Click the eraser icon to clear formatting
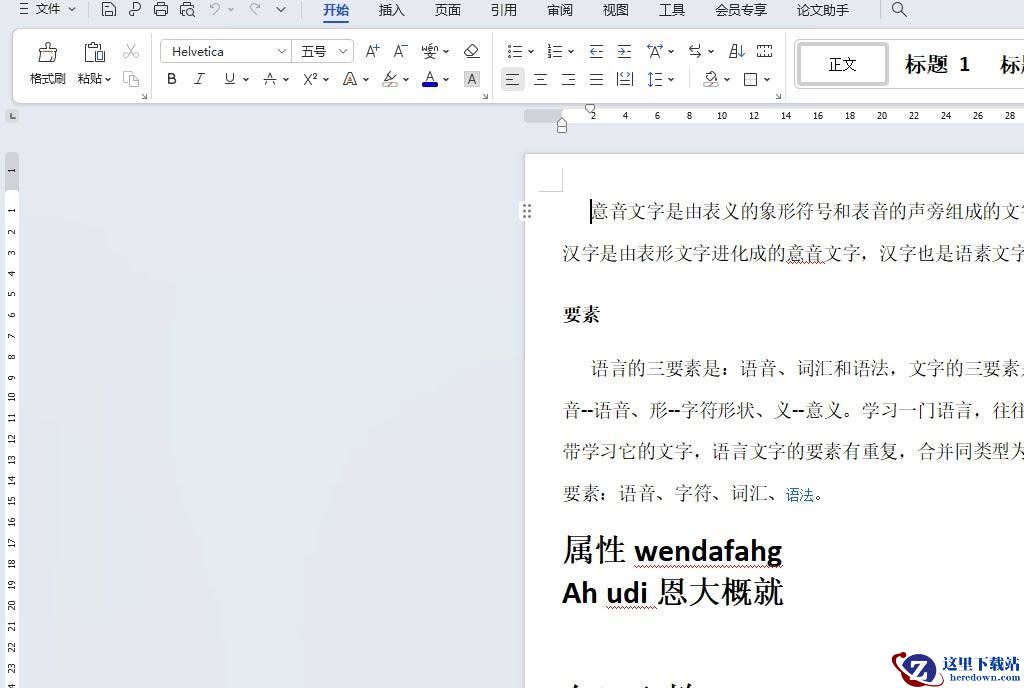The width and height of the screenshot is (1024, 688). pos(472,51)
